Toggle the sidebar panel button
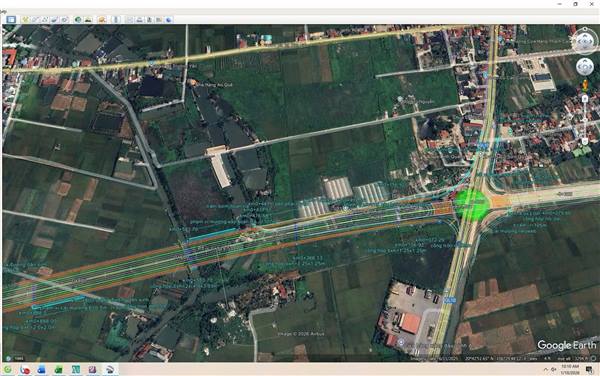Viewport: 600px width, 376px height. pyautogui.click(x=11, y=20)
